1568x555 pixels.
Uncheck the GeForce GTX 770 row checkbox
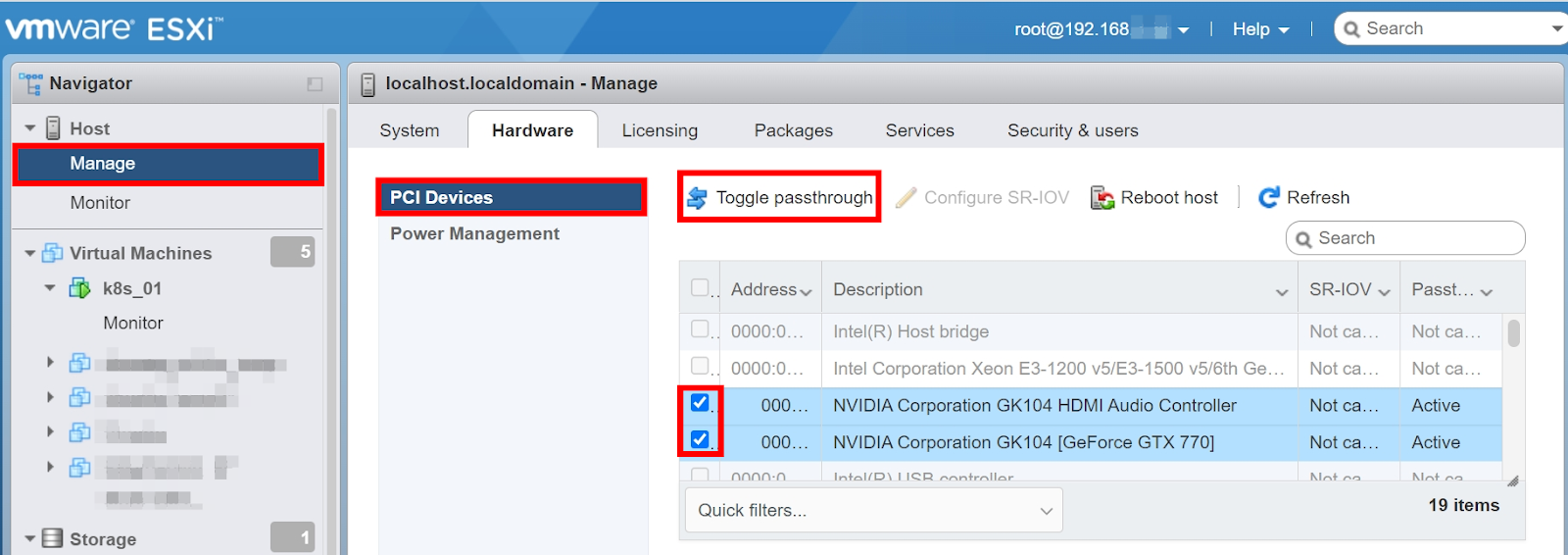(700, 439)
